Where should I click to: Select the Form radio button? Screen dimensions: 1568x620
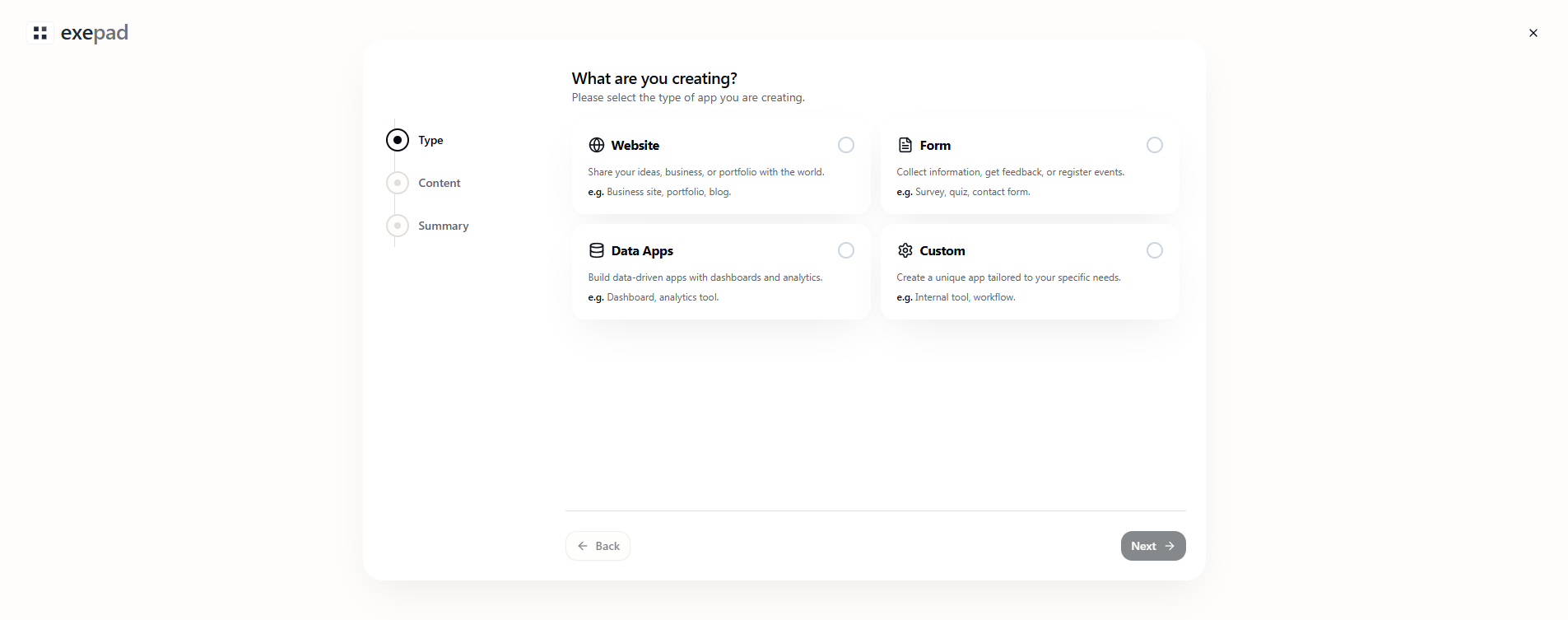point(1155,145)
